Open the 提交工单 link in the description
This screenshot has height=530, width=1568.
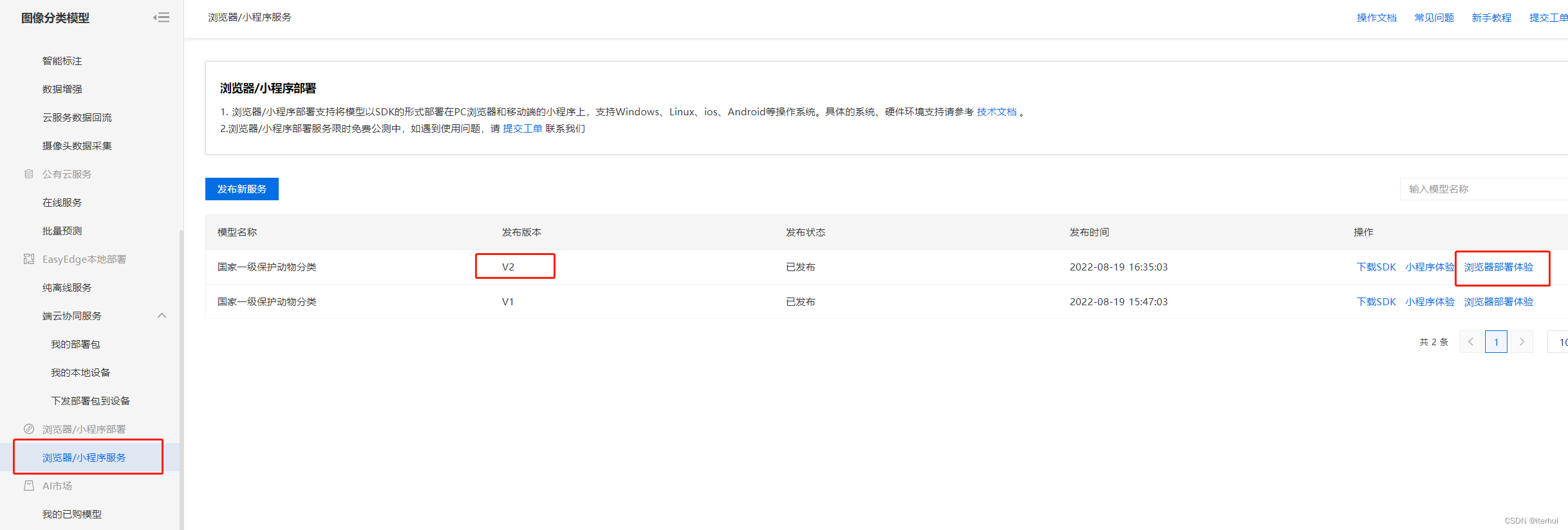523,128
